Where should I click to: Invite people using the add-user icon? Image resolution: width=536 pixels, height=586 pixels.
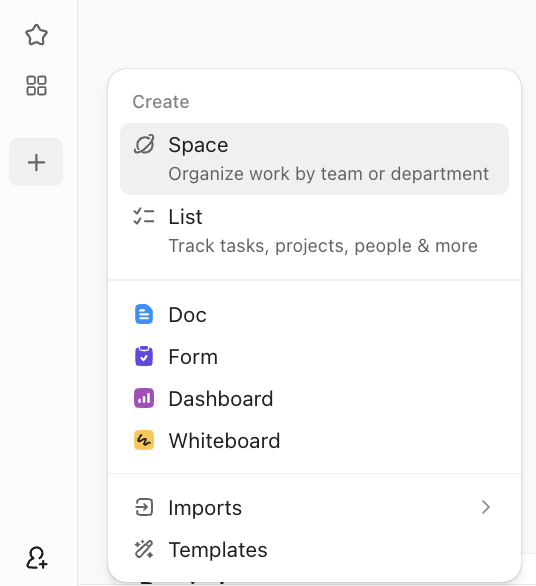coord(37,558)
